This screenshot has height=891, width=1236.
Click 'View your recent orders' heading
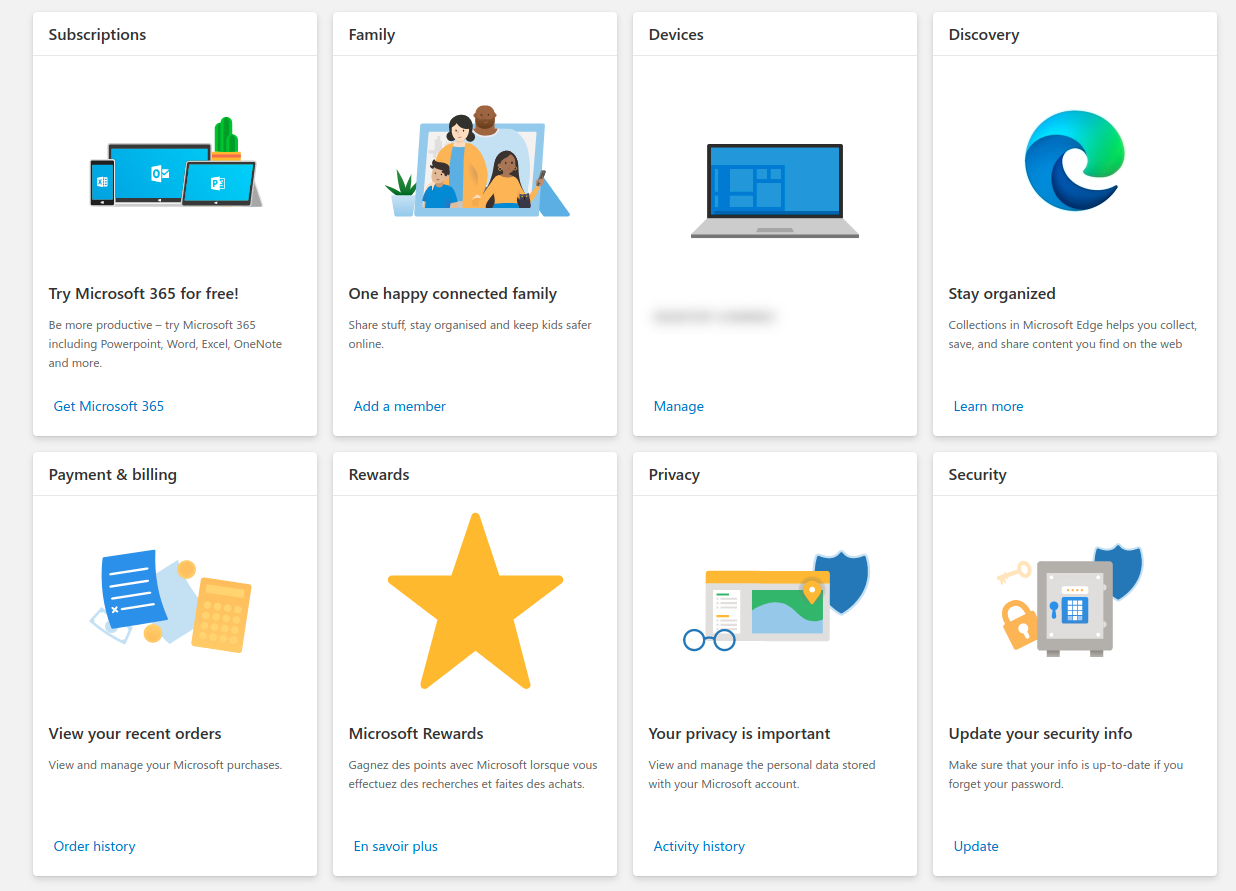pos(135,733)
